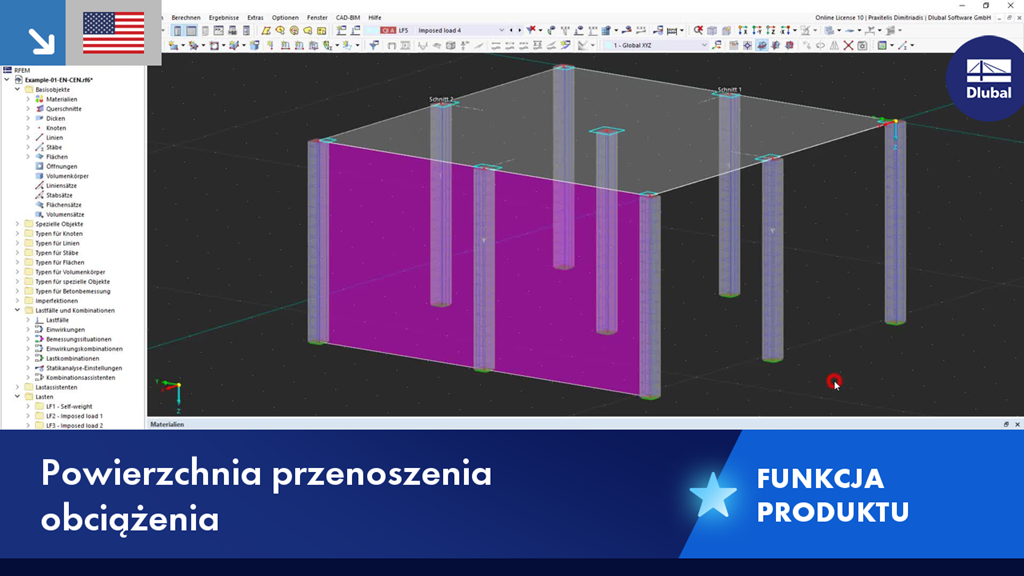
Task: Expand the Spezielle Objekte tree node
Action: 18,224
